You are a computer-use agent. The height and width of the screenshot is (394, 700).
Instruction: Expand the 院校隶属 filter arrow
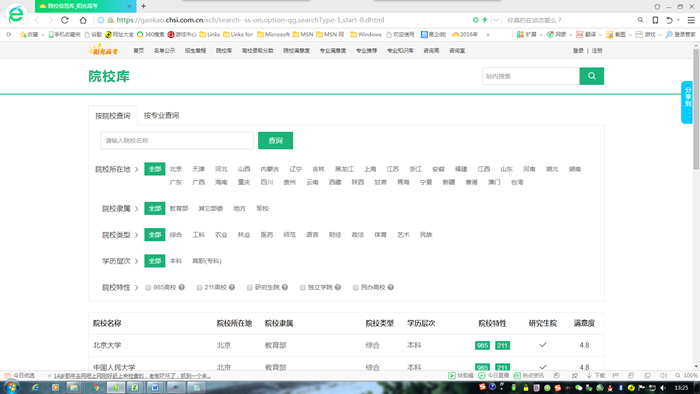pos(137,209)
